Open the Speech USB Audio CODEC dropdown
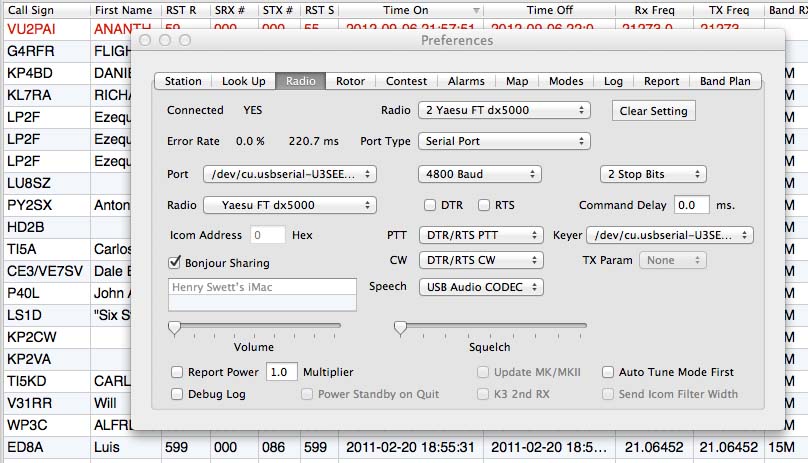Screen dimensions: 808x463 pyautogui.click(x=479, y=287)
